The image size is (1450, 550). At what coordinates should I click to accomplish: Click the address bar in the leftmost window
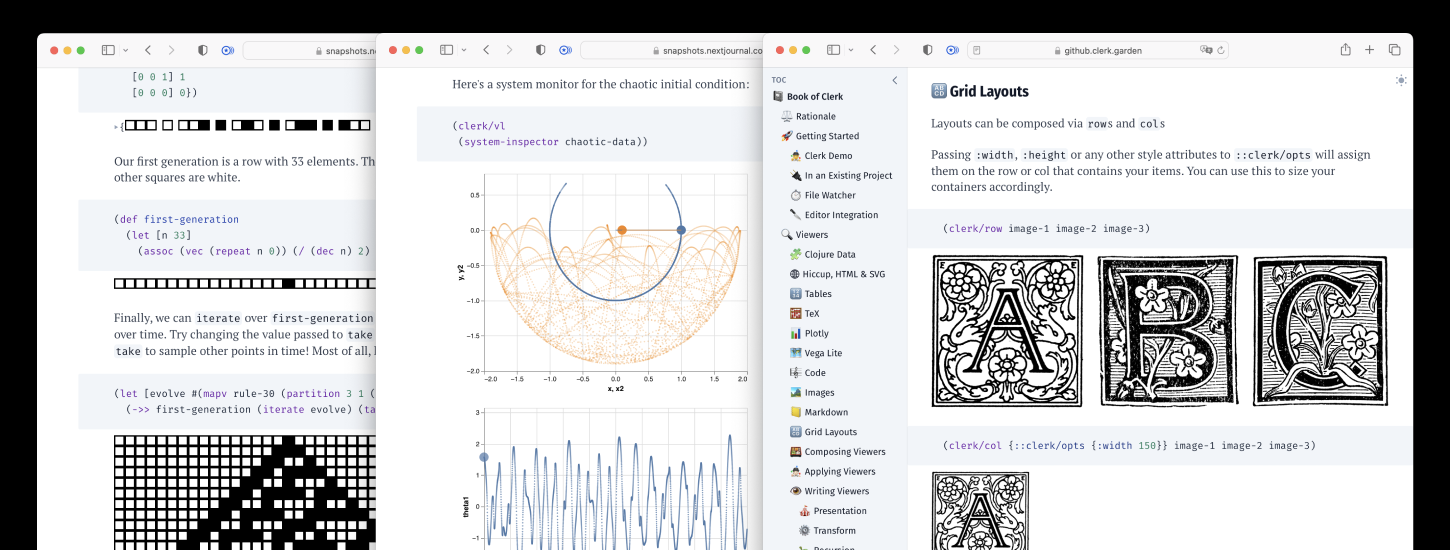(x=309, y=50)
